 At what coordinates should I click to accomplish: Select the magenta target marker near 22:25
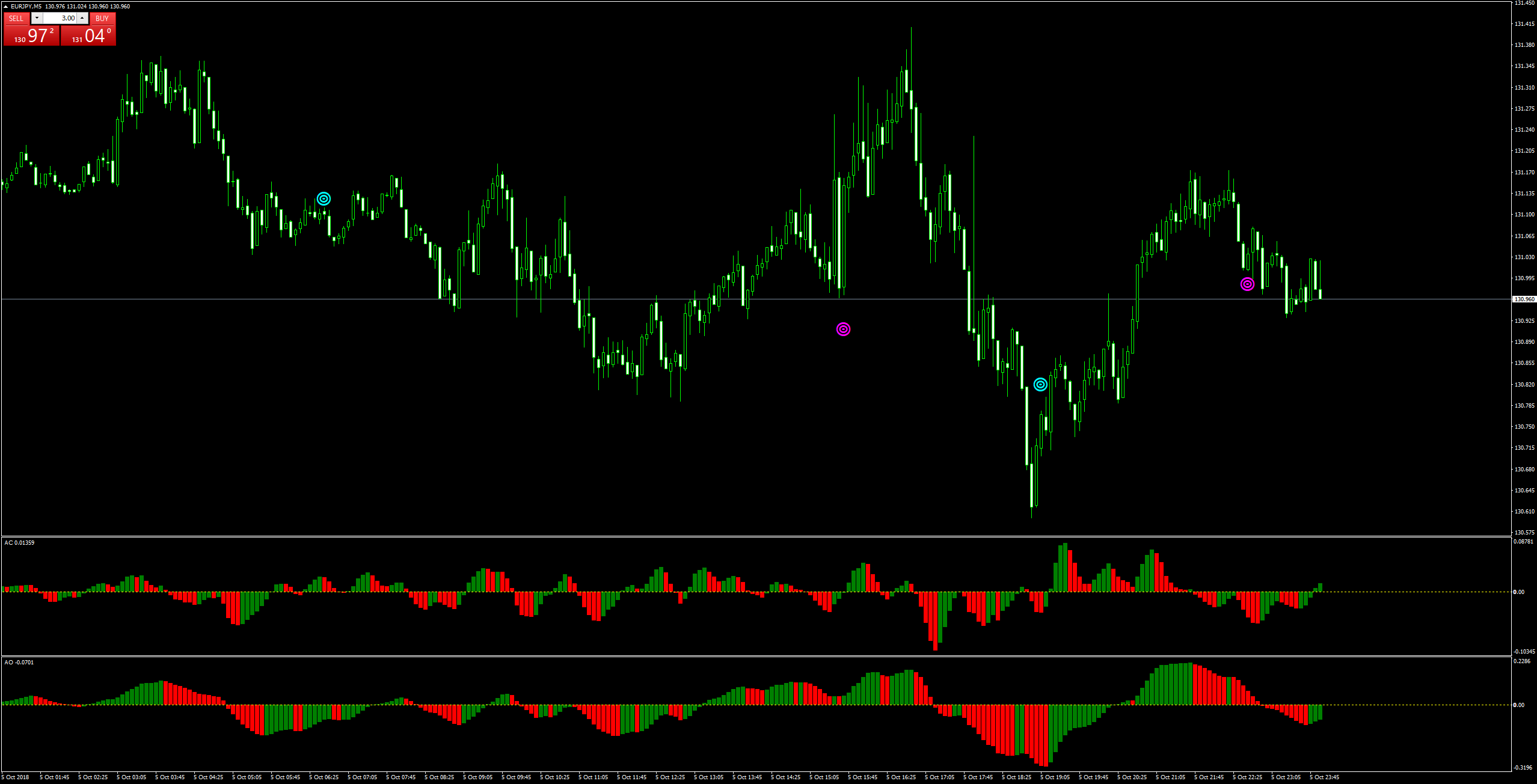[1247, 284]
